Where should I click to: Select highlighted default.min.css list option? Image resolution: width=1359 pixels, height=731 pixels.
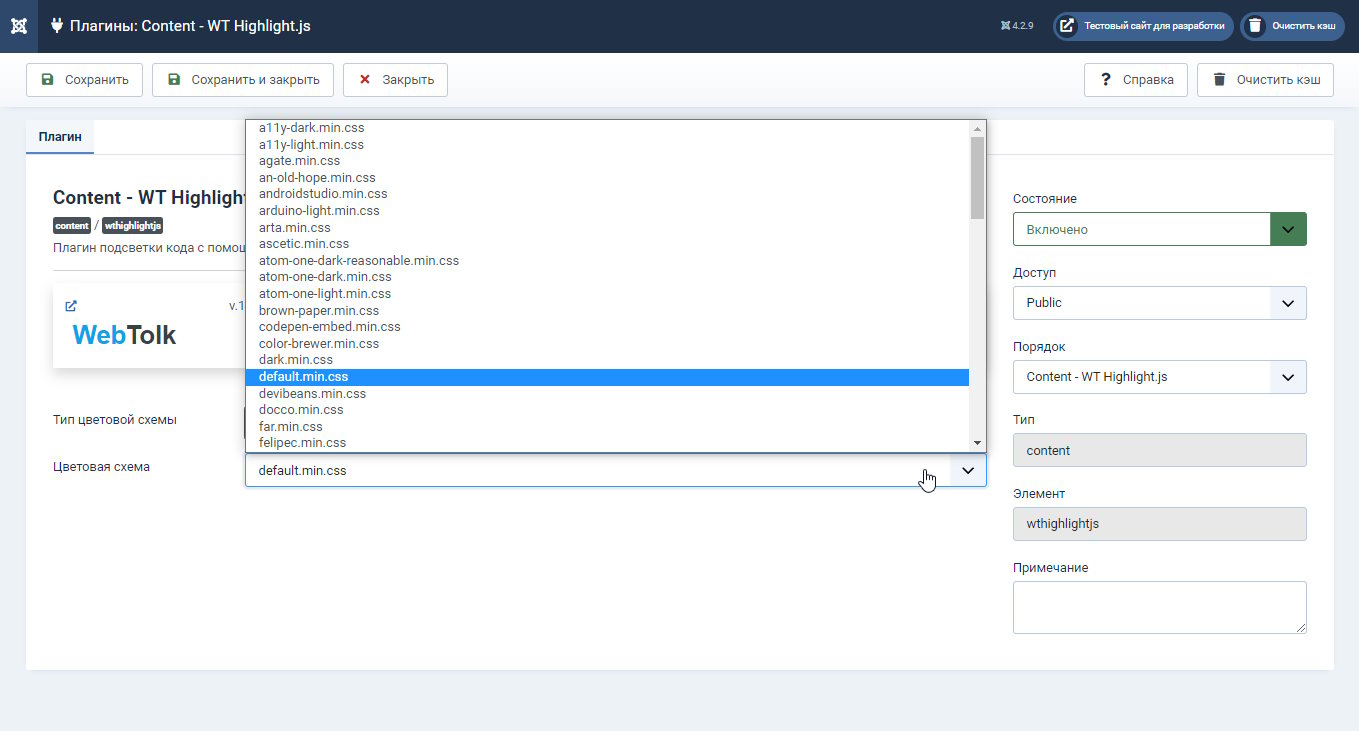(x=607, y=377)
